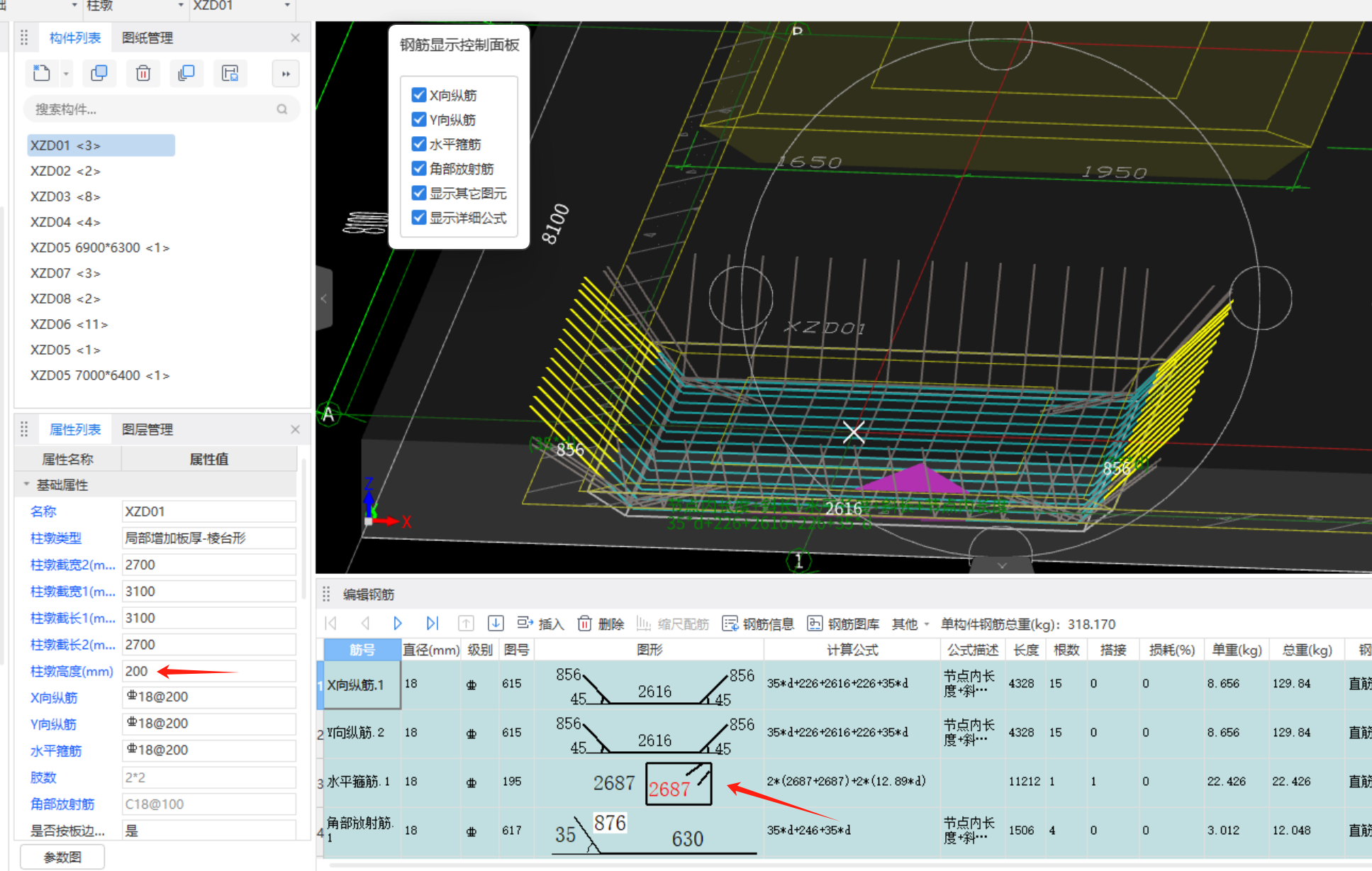This screenshot has width=1372, height=871.
Task: Click the 钢筋显示控制面板 panel title
Action: point(459,45)
